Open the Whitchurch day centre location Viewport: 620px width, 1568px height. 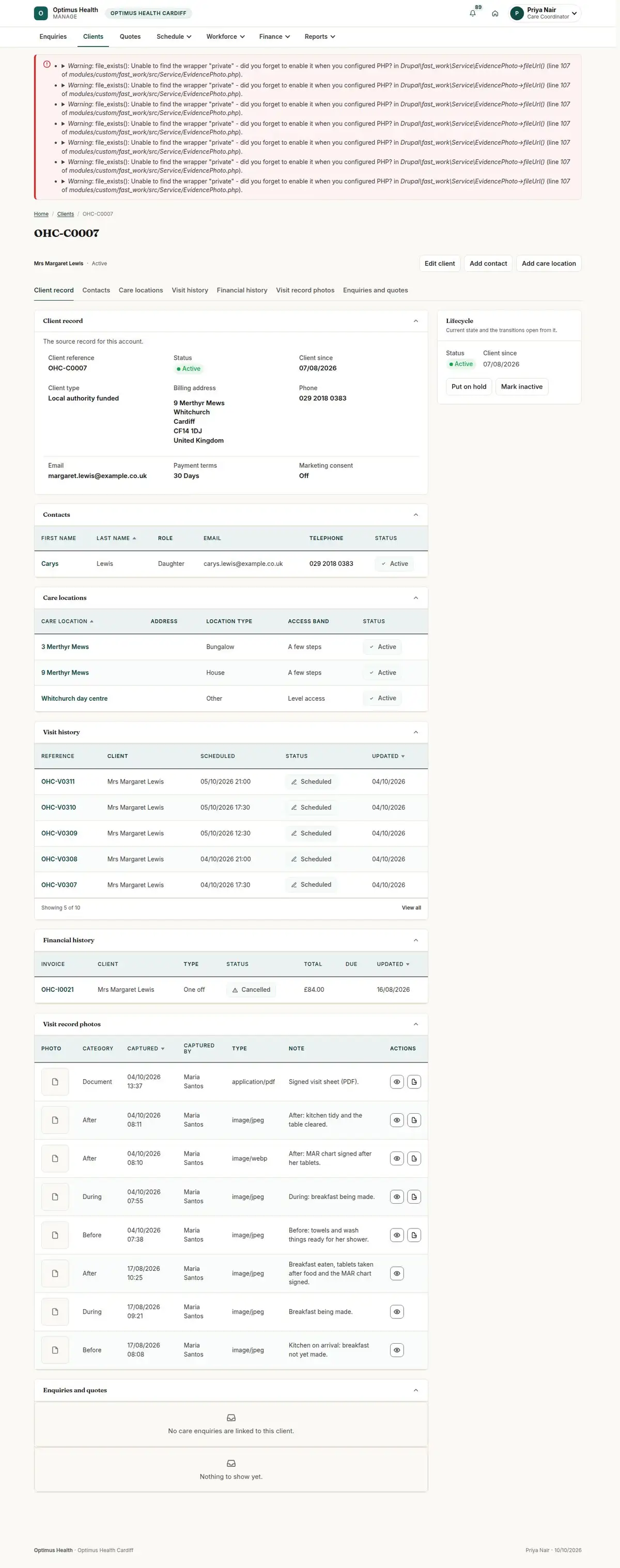(74, 699)
